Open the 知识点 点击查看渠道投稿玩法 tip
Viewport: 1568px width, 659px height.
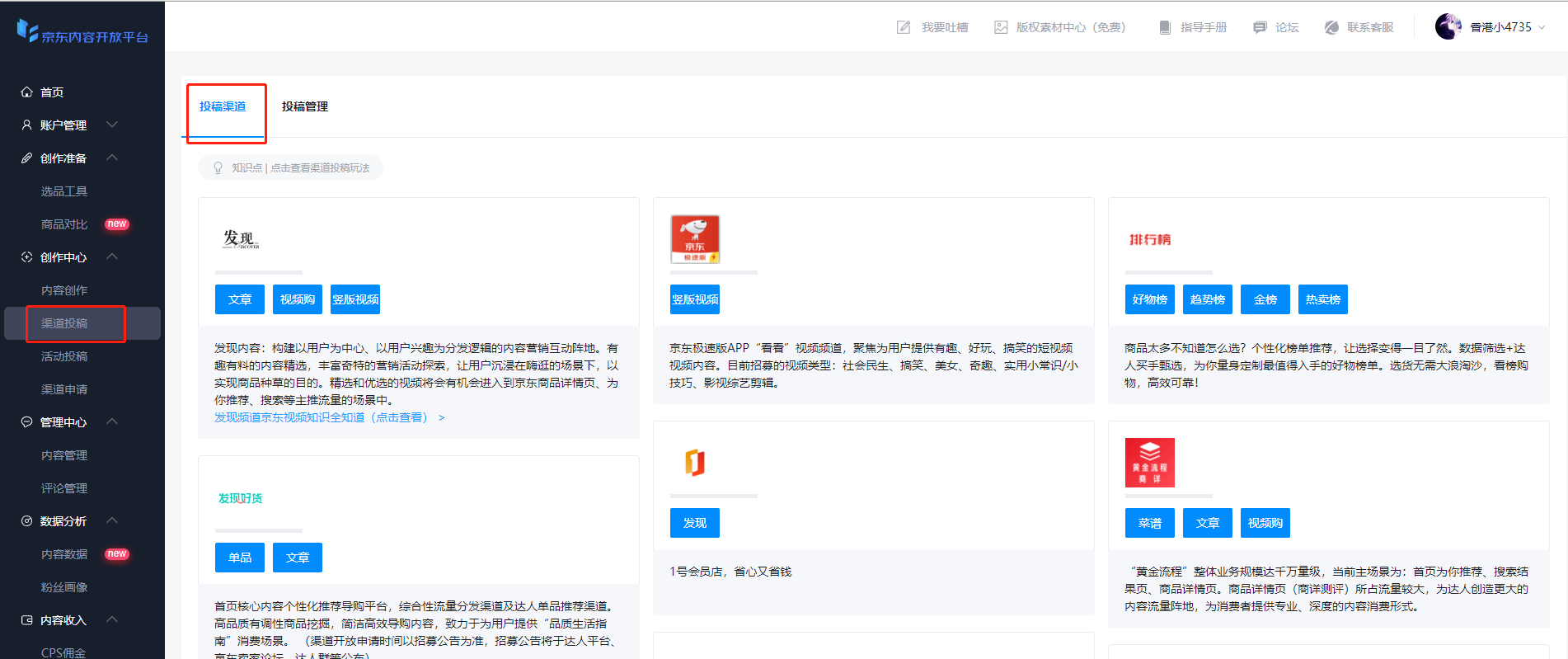(x=290, y=167)
